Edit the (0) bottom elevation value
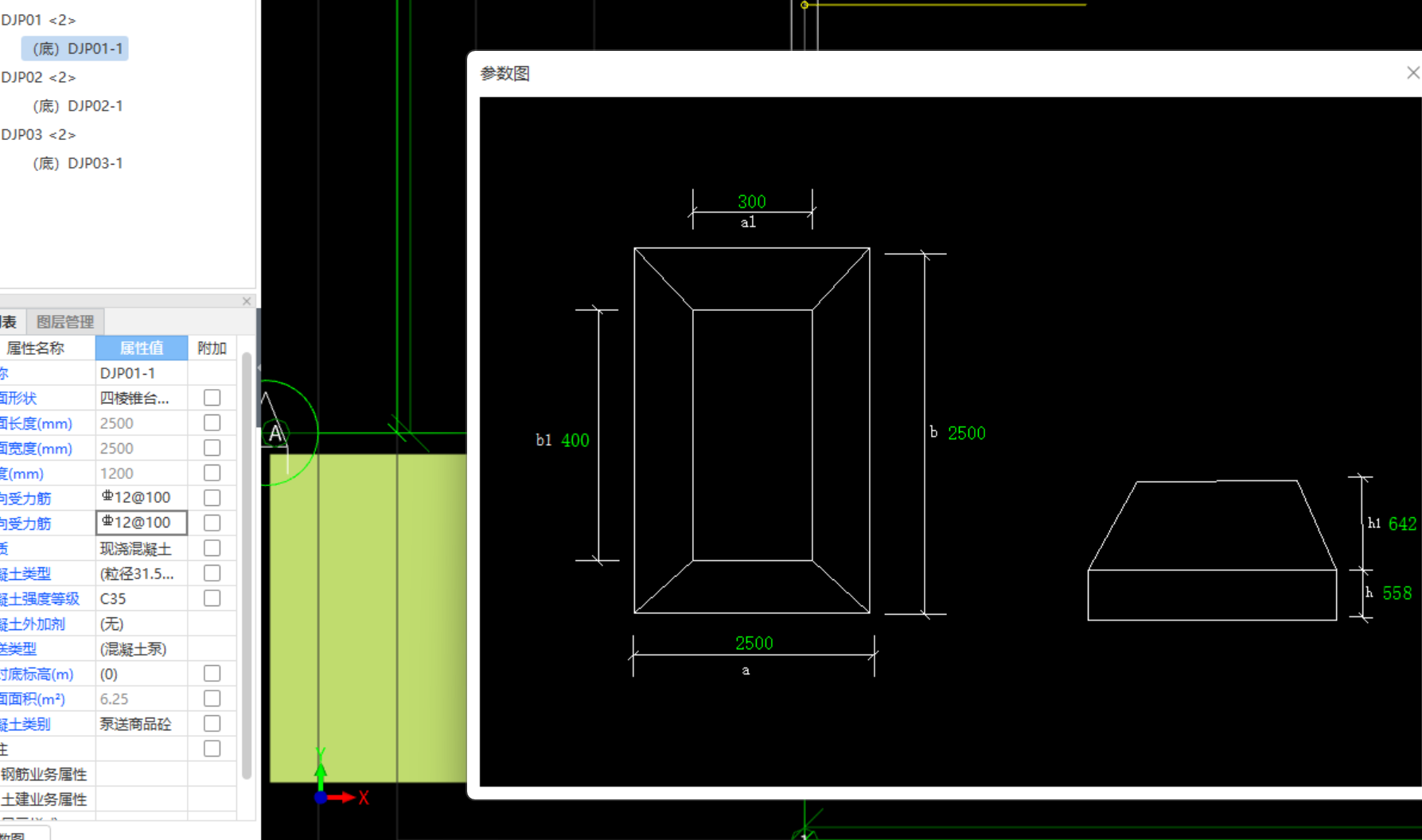Image resolution: width=1422 pixels, height=840 pixels. click(142, 674)
